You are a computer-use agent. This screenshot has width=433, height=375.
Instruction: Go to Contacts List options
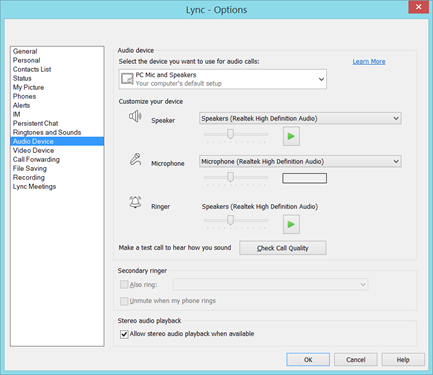pos(57,69)
